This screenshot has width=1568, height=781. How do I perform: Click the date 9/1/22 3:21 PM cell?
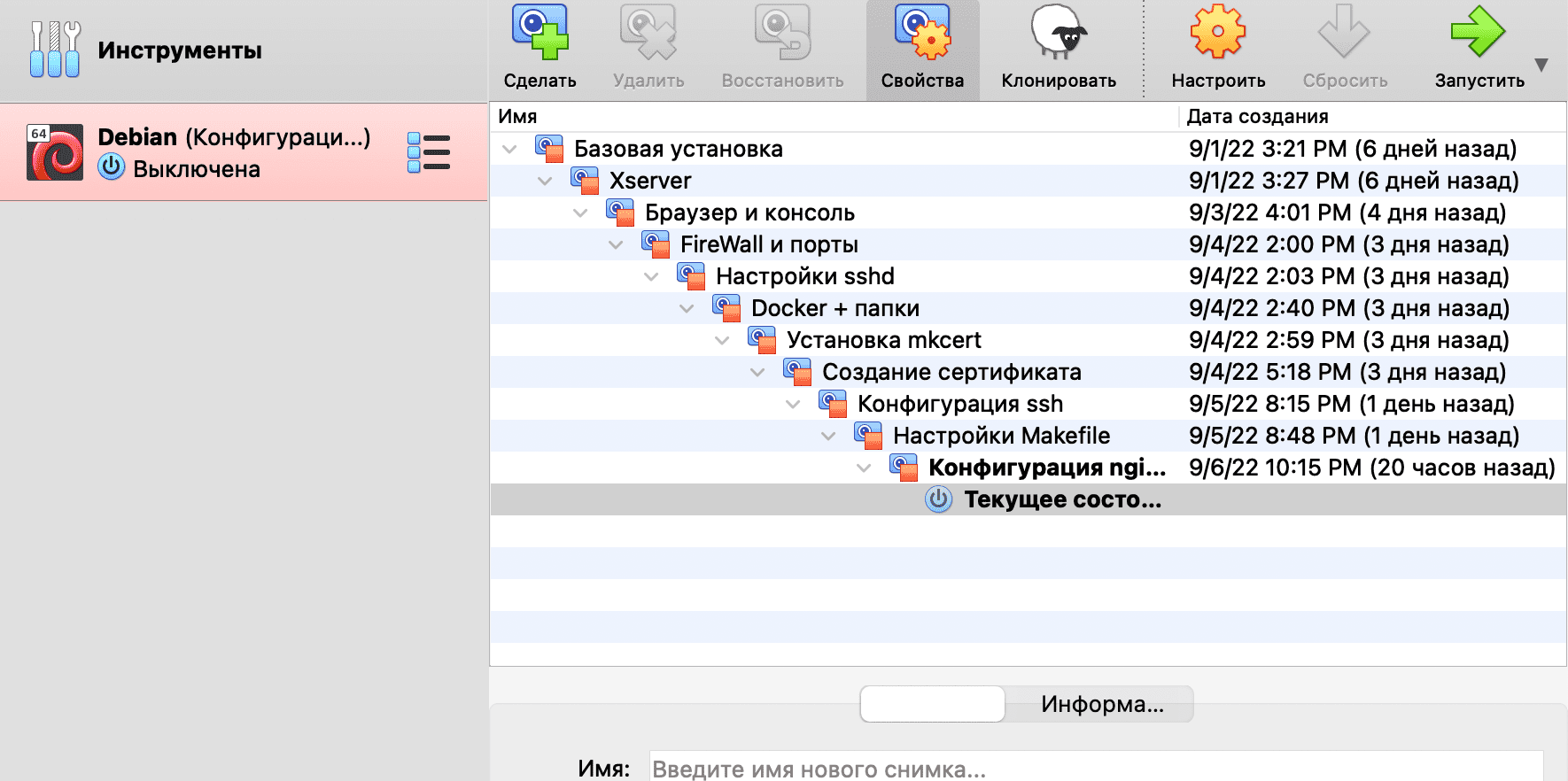(x=1353, y=149)
